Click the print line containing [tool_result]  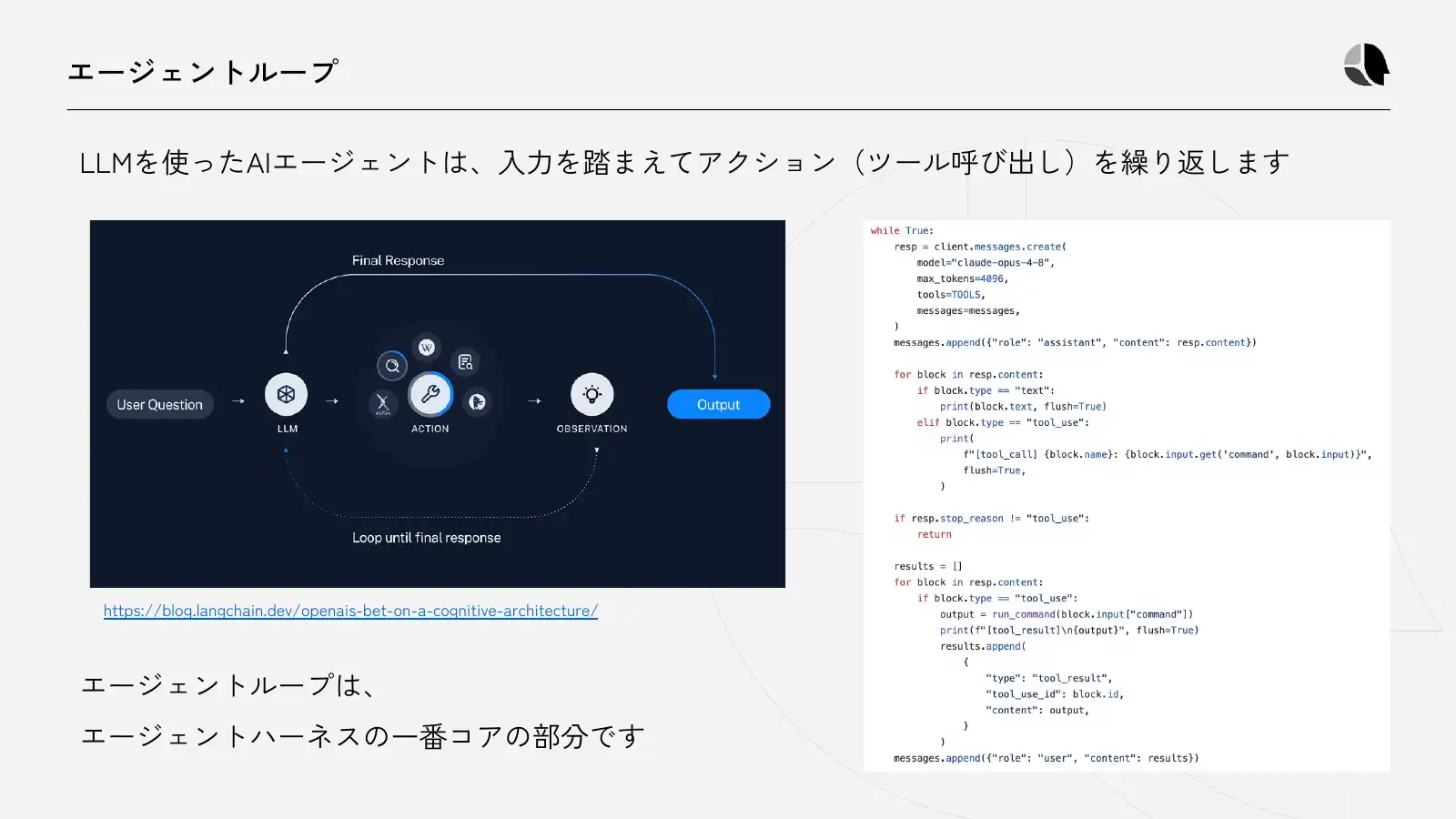pyautogui.click(x=1069, y=631)
